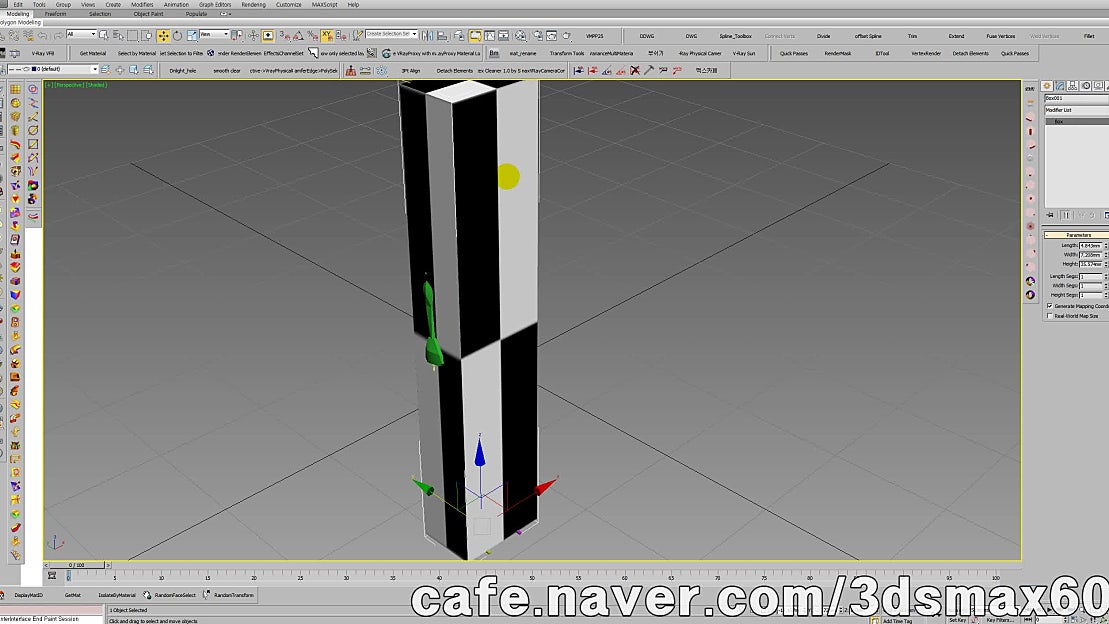Enable the Real-World Map Size checkbox
Screen dimensions: 1109x624
(1049, 316)
